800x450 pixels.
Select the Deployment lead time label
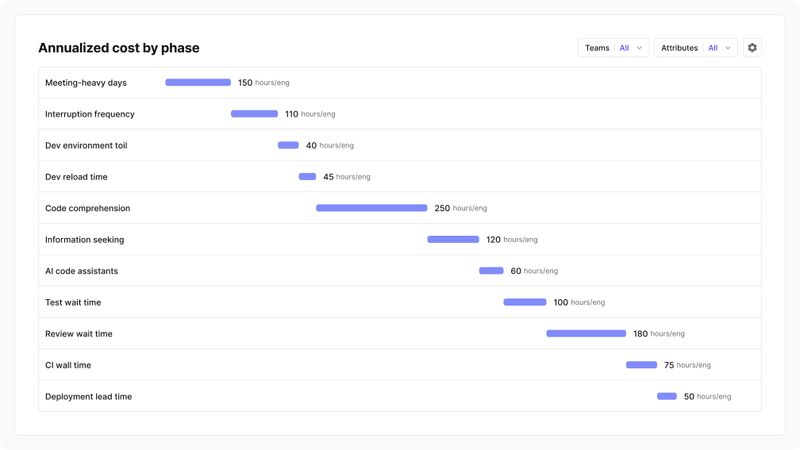point(88,397)
